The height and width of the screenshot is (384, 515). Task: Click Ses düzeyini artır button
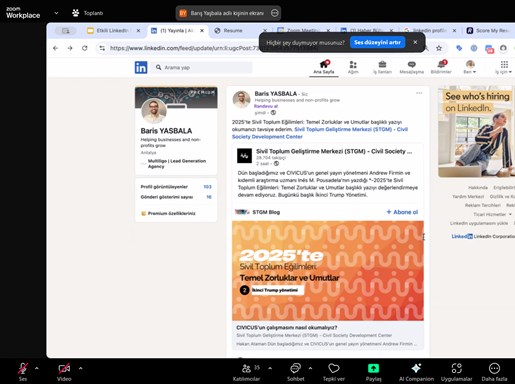click(377, 42)
